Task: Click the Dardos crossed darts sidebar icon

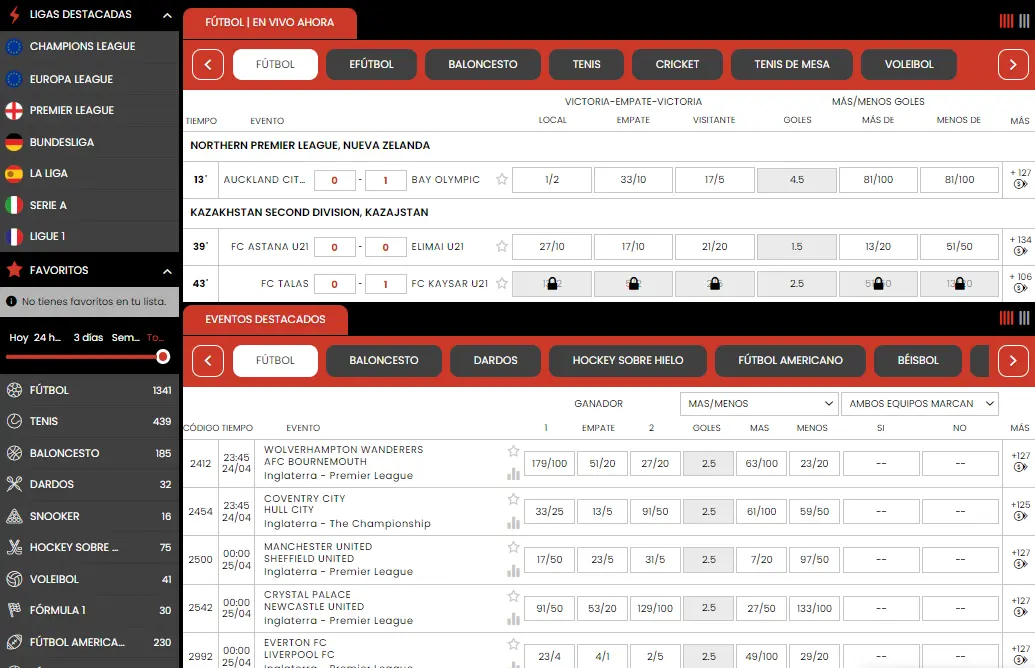Action: click(x=14, y=484)
